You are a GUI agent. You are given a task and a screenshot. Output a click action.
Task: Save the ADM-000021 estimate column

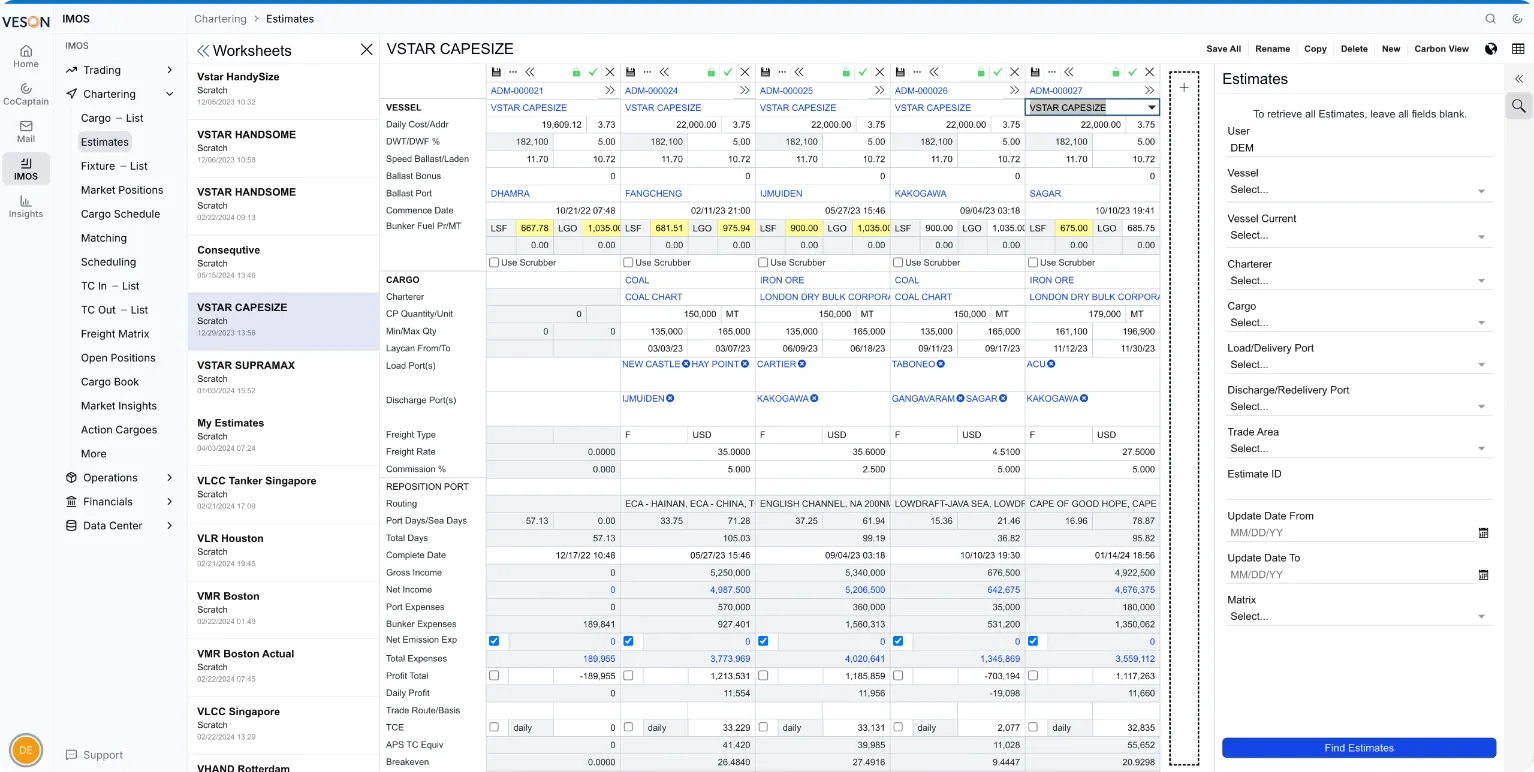496,72
